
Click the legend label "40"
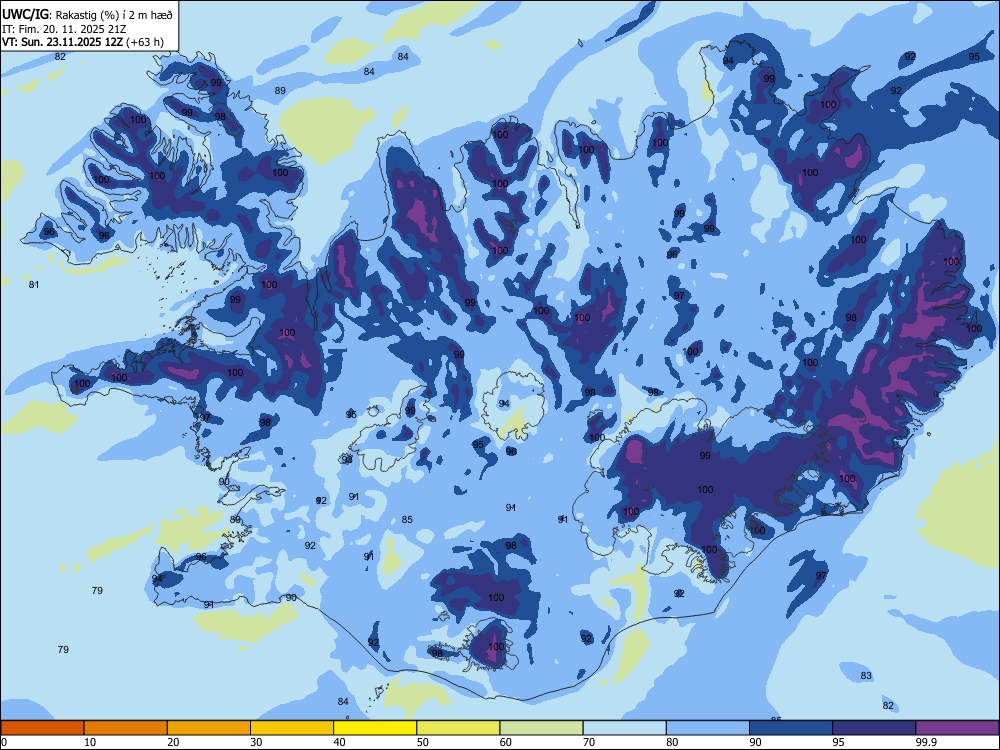tap(340, 742)
